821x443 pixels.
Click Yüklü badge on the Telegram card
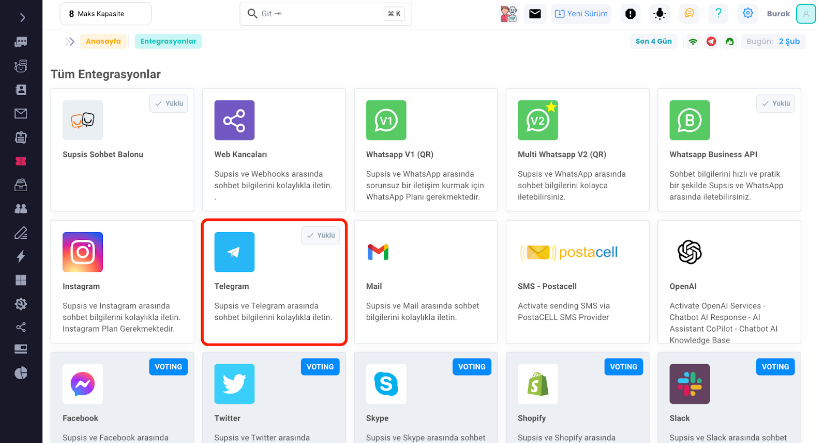(x=320, y=236)
